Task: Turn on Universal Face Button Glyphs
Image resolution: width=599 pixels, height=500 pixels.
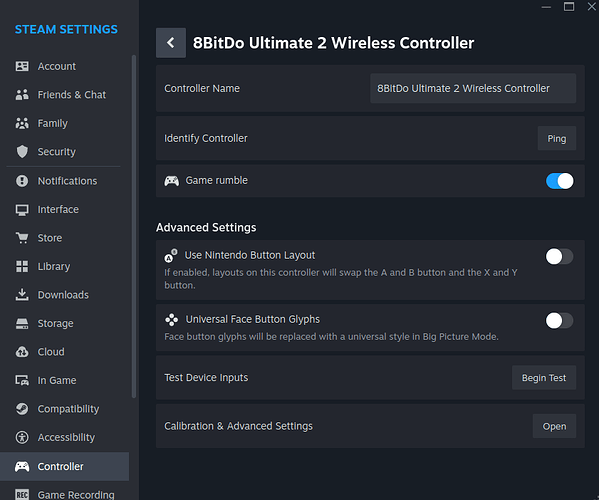Action: point(559,320)
